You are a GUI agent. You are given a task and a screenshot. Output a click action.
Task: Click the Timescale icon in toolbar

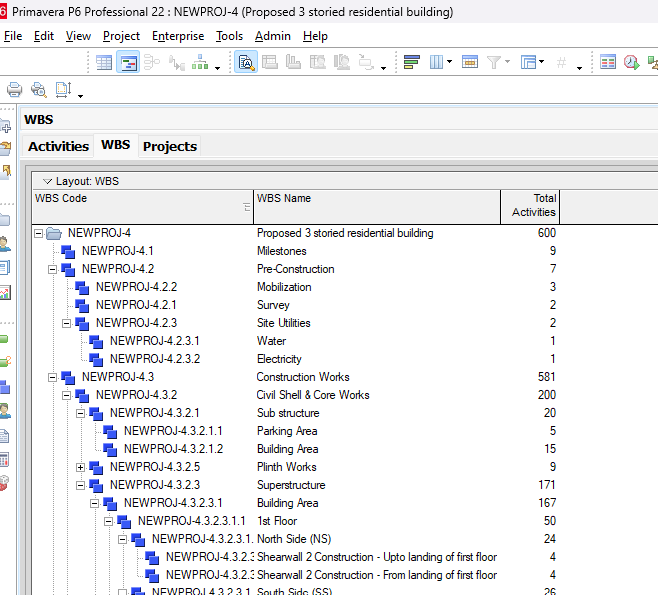[x=470, y=62]
